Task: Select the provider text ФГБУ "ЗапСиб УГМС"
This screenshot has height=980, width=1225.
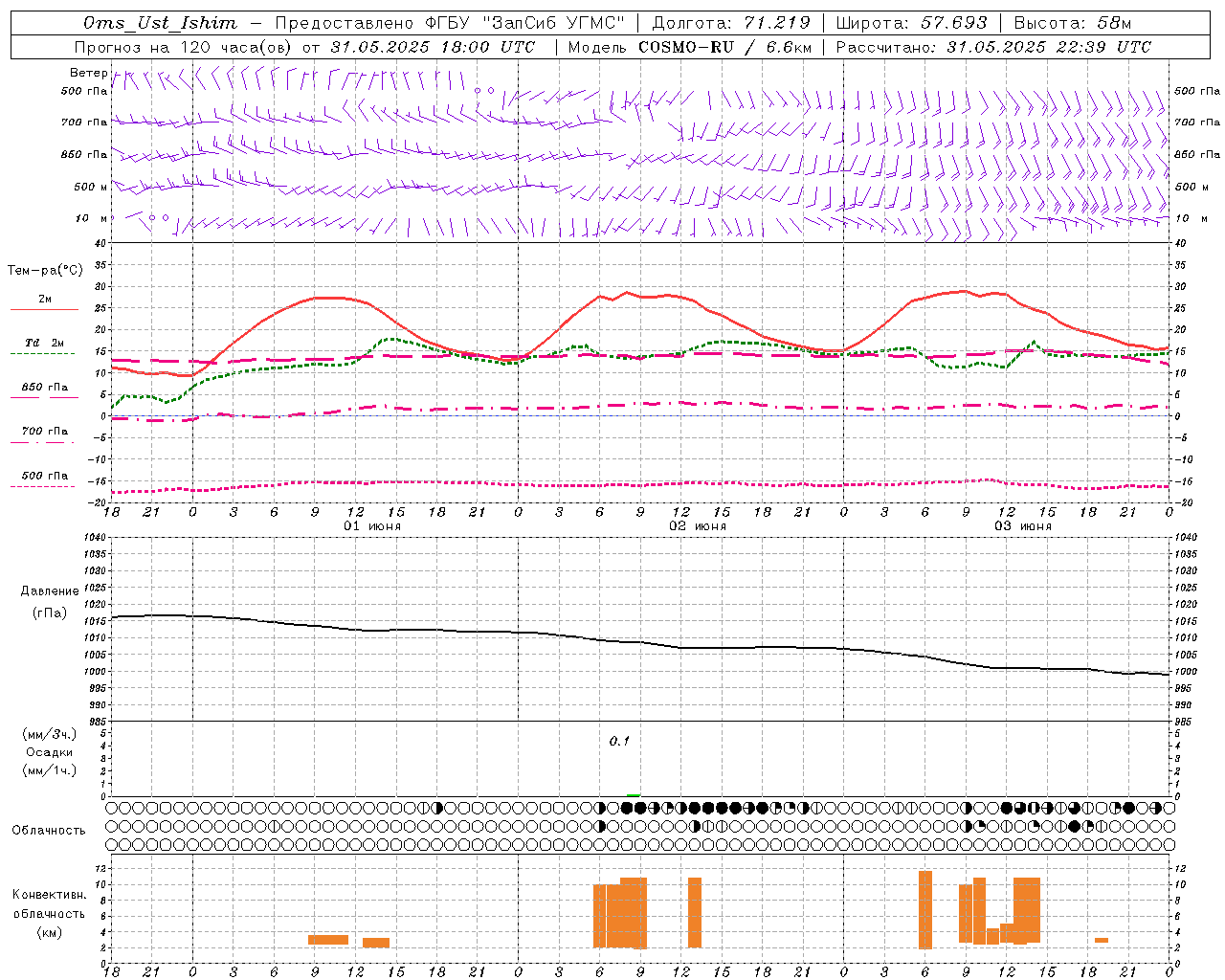Action: (x=524, y=23)
